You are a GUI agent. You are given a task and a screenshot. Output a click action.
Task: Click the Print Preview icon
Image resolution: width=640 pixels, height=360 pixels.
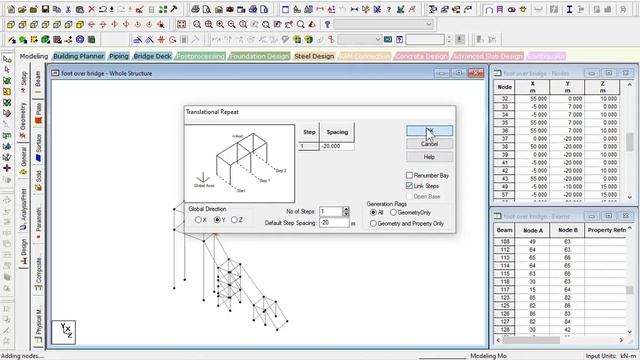point(207,9)
